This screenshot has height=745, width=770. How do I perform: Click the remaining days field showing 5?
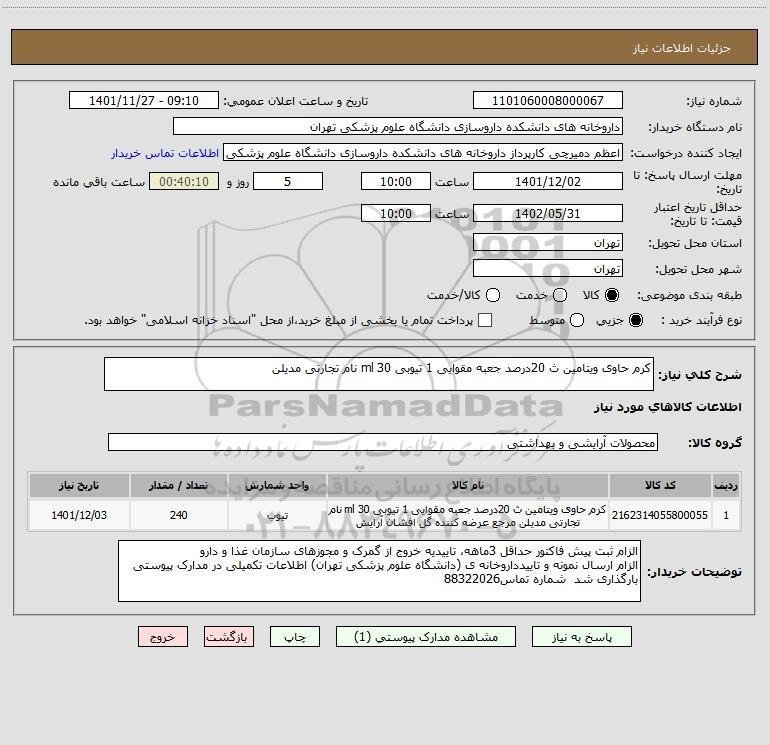288,181
